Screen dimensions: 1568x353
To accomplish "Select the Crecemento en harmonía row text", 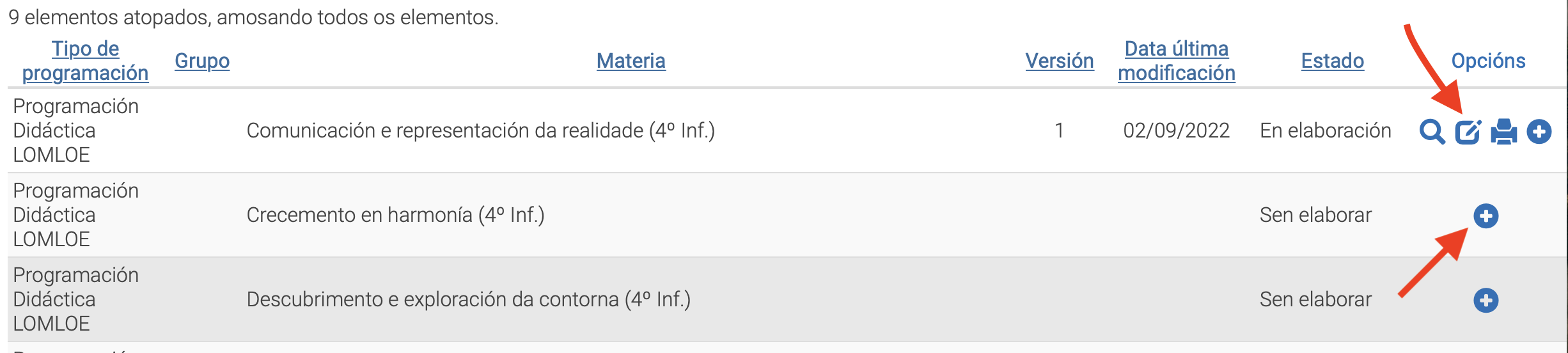I will 396,215.
